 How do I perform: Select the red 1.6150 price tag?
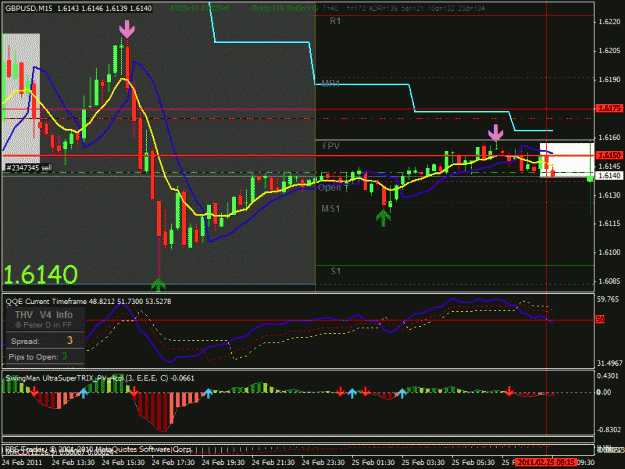click(x=609, y=155)
